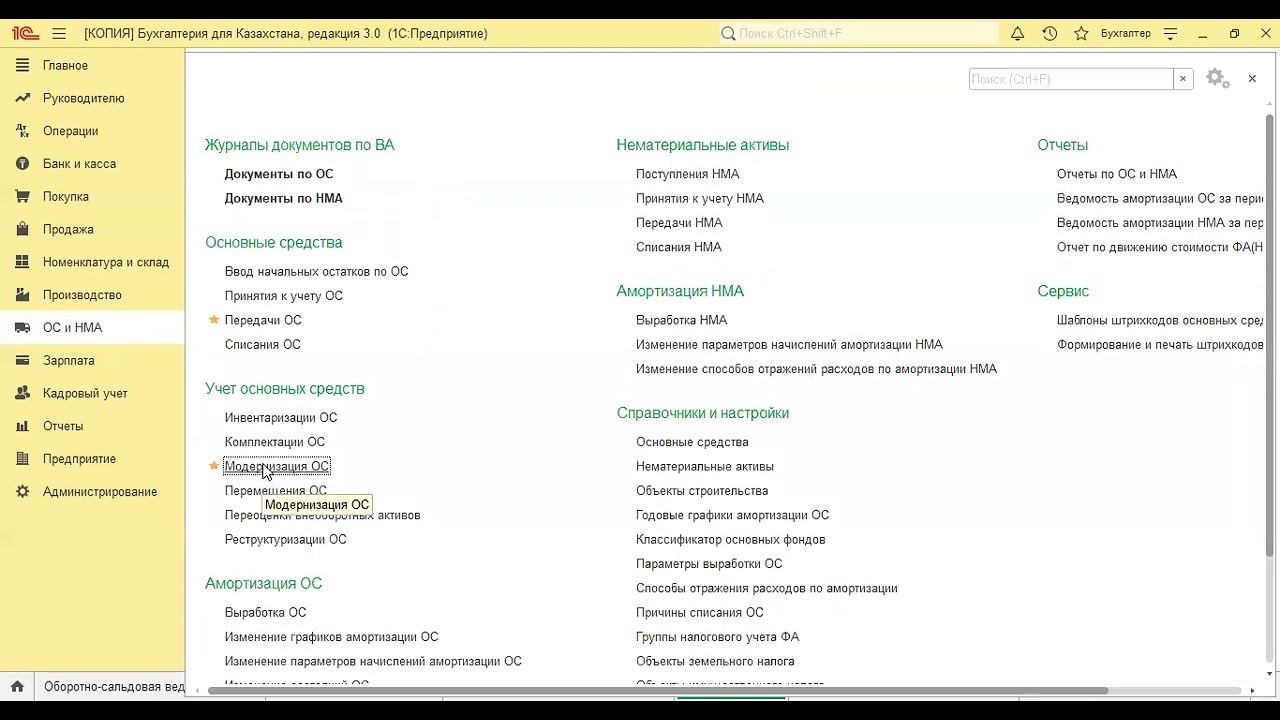The height and width of the screenshot is (720, 1280).
Task: Open Выработка НМА link
Action: pos(682,320)
